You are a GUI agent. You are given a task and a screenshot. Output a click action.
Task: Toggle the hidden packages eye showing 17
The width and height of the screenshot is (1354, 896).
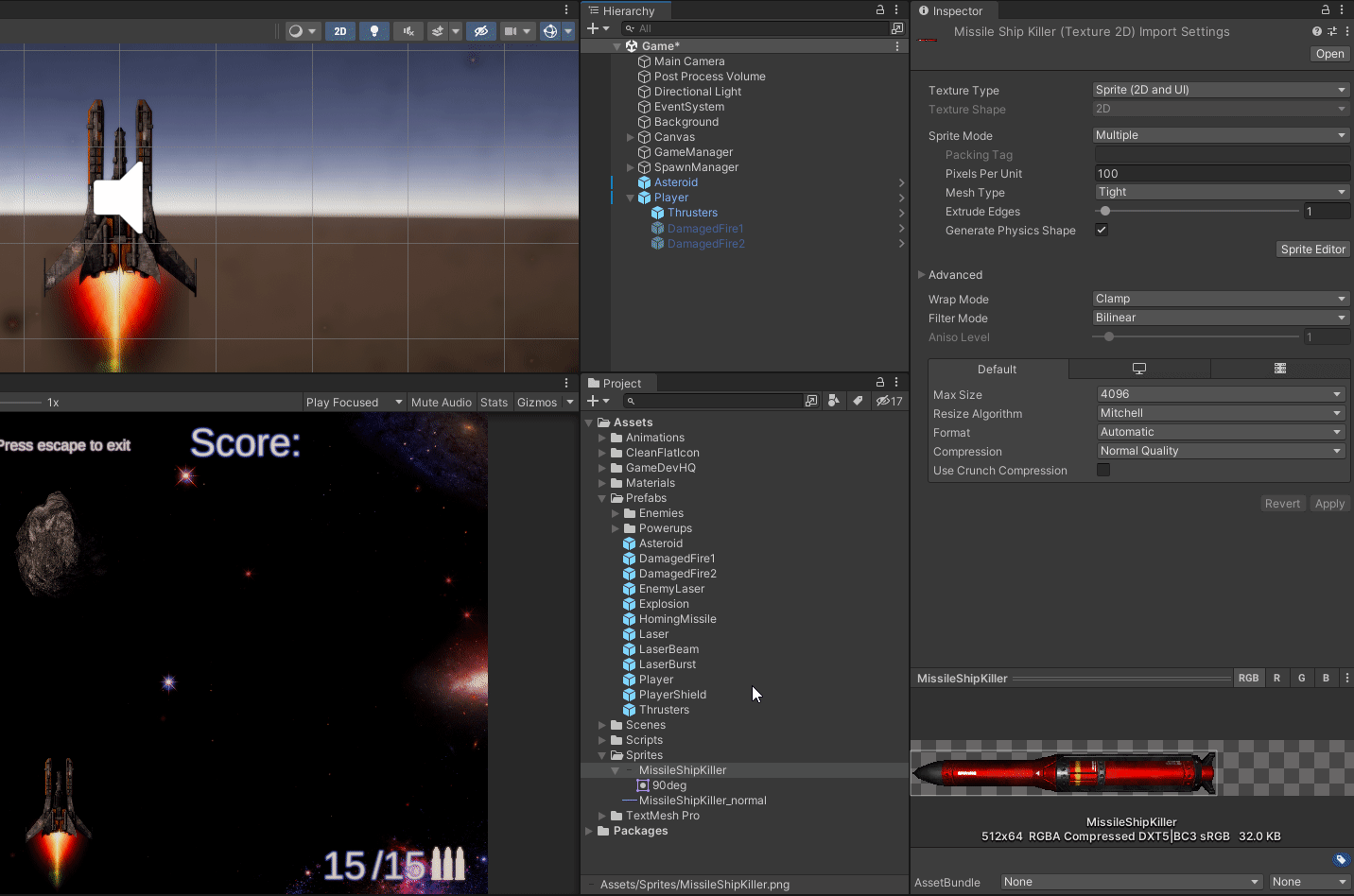click(889, 401)
